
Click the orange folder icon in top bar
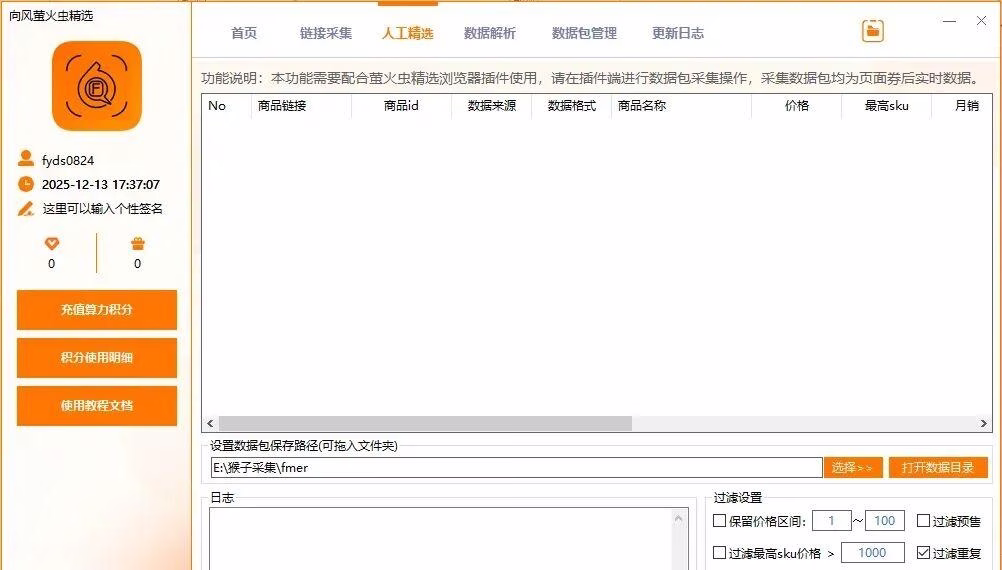pos(873,31)
